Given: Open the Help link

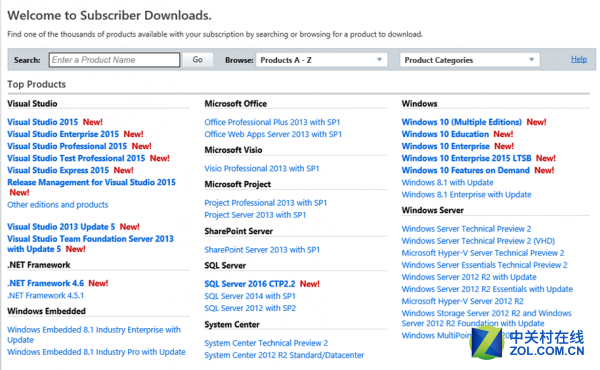Looking at the screenshot, I should [579, 59].
